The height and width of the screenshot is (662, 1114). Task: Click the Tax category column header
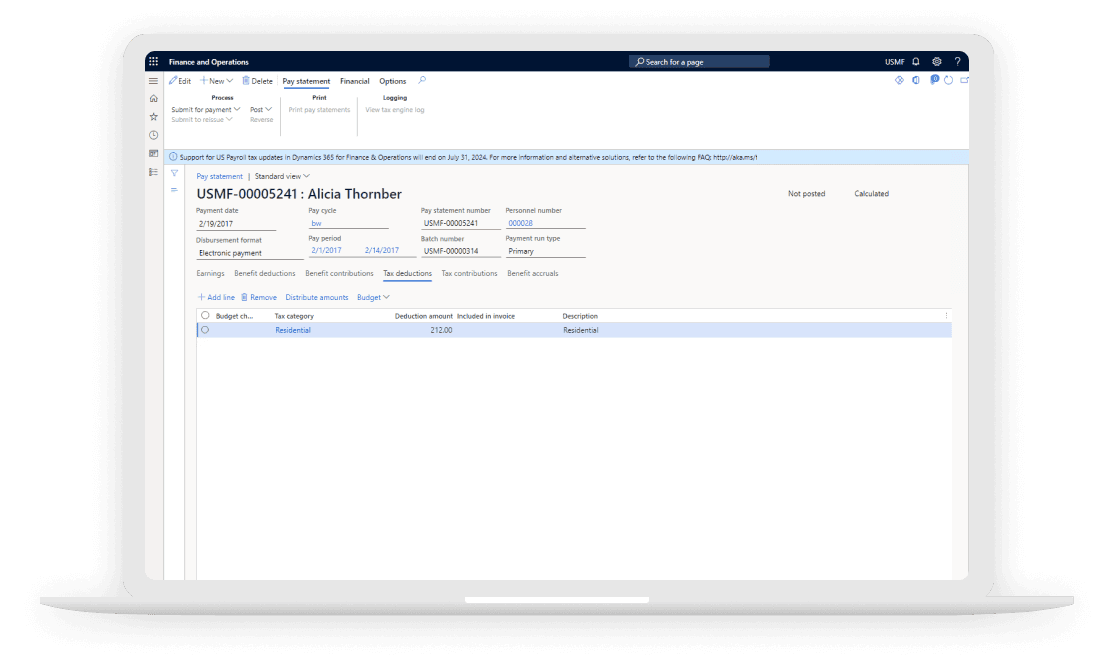point(294,316)
